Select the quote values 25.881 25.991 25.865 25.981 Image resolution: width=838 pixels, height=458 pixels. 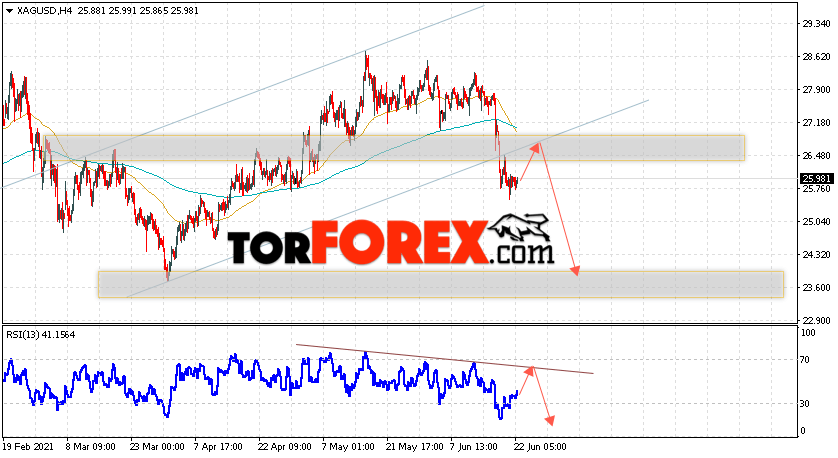click(x=138, y=11)
